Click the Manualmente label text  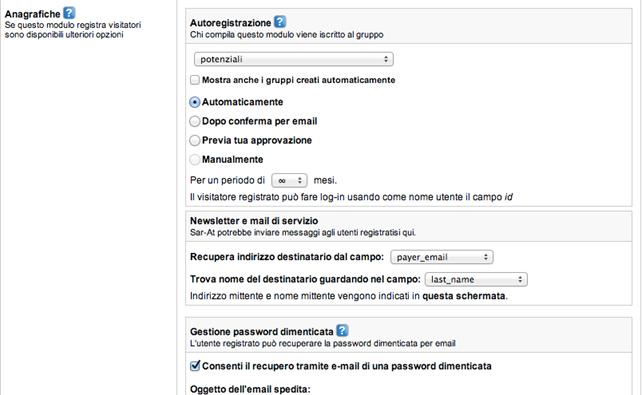pyautogui.click(x=233, y=160)
